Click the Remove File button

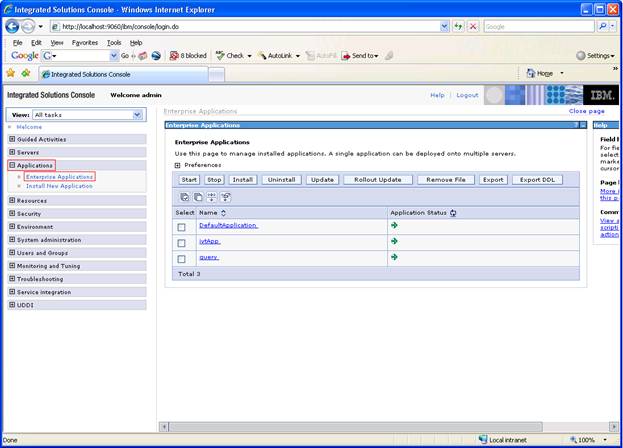pos(446,180)
